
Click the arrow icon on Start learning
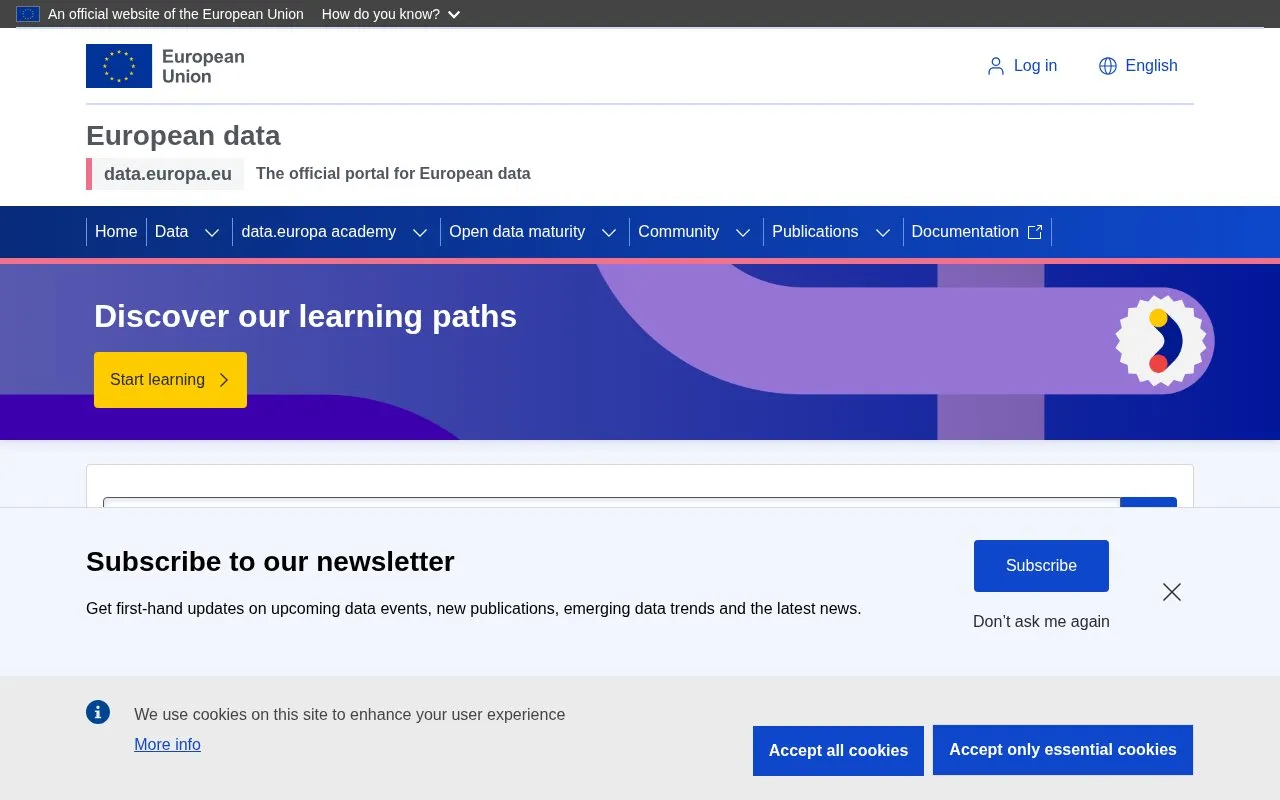click(x=224, y=380)
